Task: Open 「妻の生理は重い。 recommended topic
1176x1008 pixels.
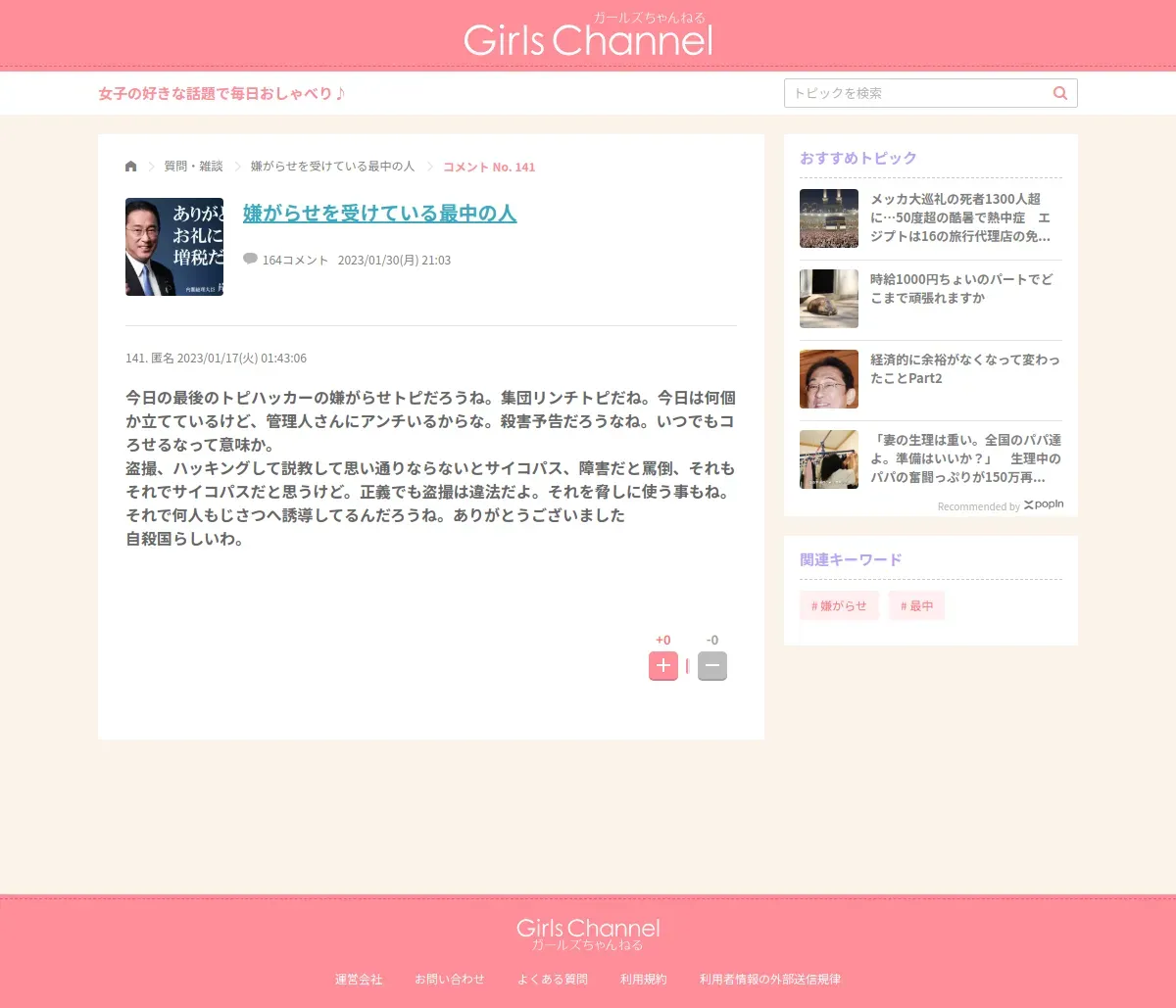Action: click(x=965, y=458)
